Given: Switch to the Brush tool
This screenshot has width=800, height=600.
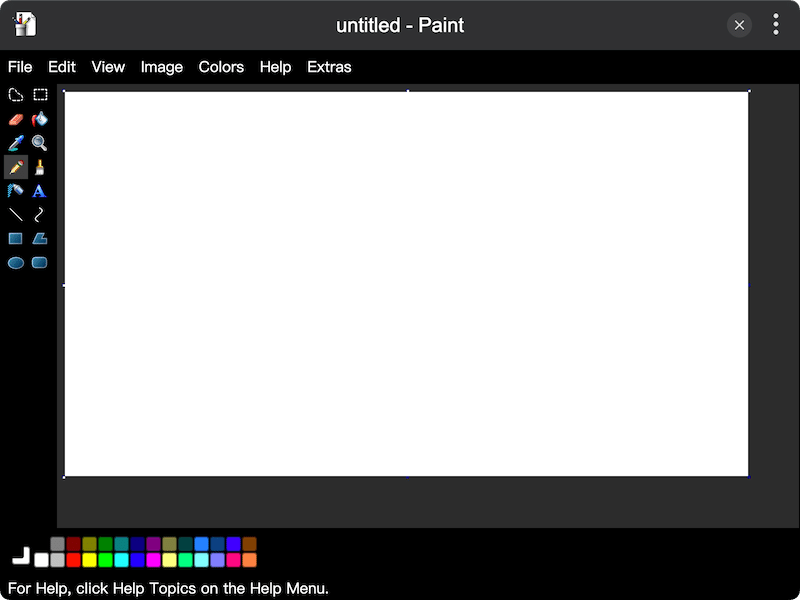Looking at the screenshot, I should [x=40, y=167].
